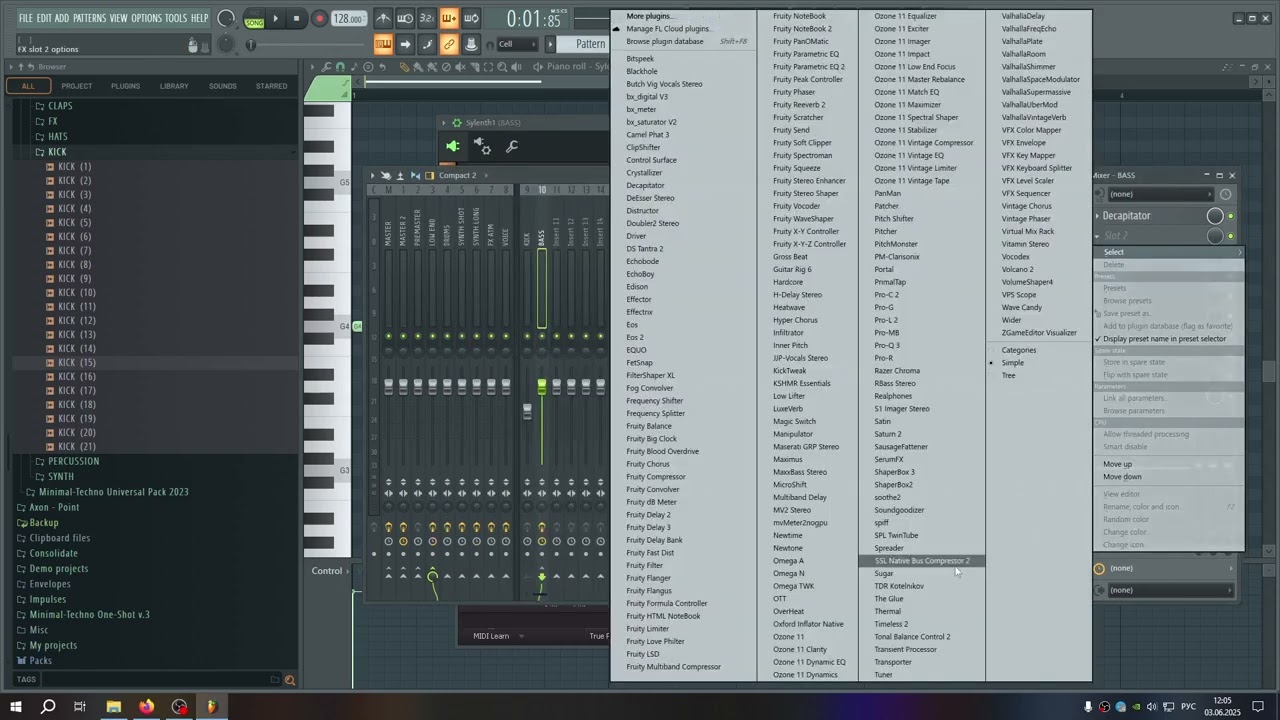
Task: Expand the SYNTH folder in browser
Action: pos(61,476)
